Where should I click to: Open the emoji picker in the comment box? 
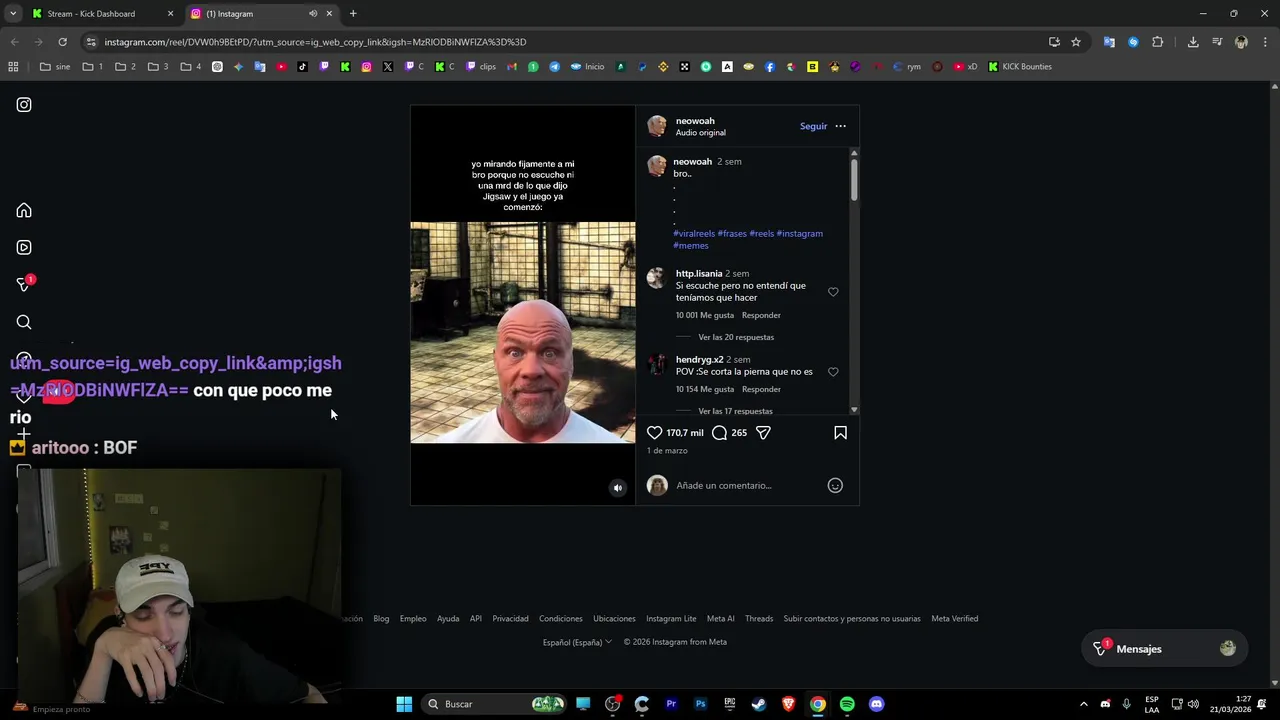pyautogui.click(x=835, y=486)
